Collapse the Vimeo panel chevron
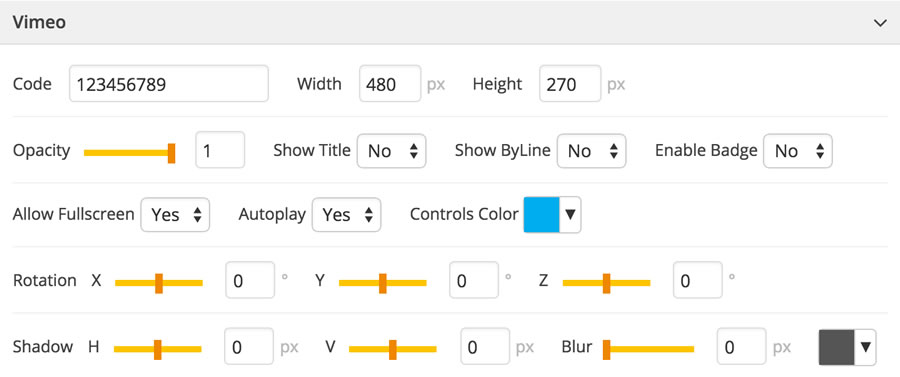Image resolution: width=900 pixels, height=377 pixels. click(879, 23)
